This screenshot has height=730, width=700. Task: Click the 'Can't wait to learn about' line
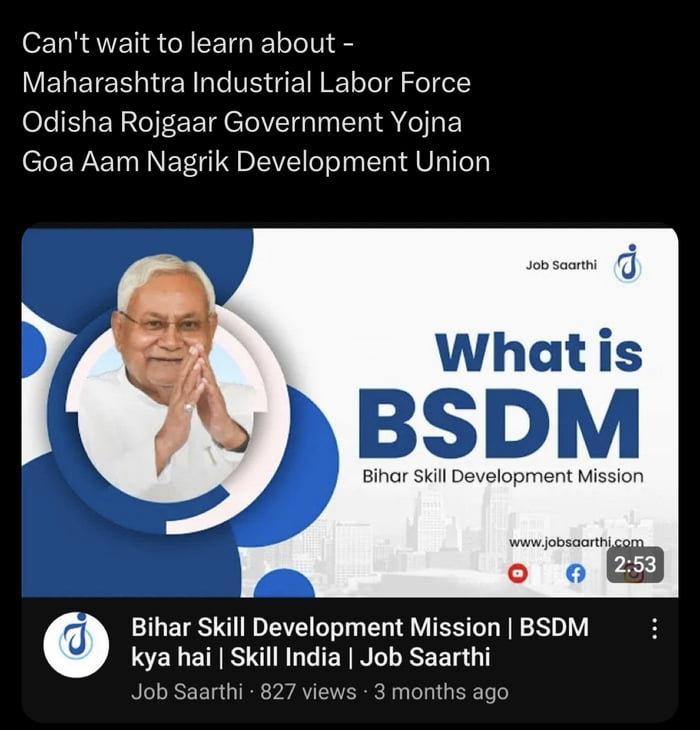pyautogui.click(x=188, y=43)
